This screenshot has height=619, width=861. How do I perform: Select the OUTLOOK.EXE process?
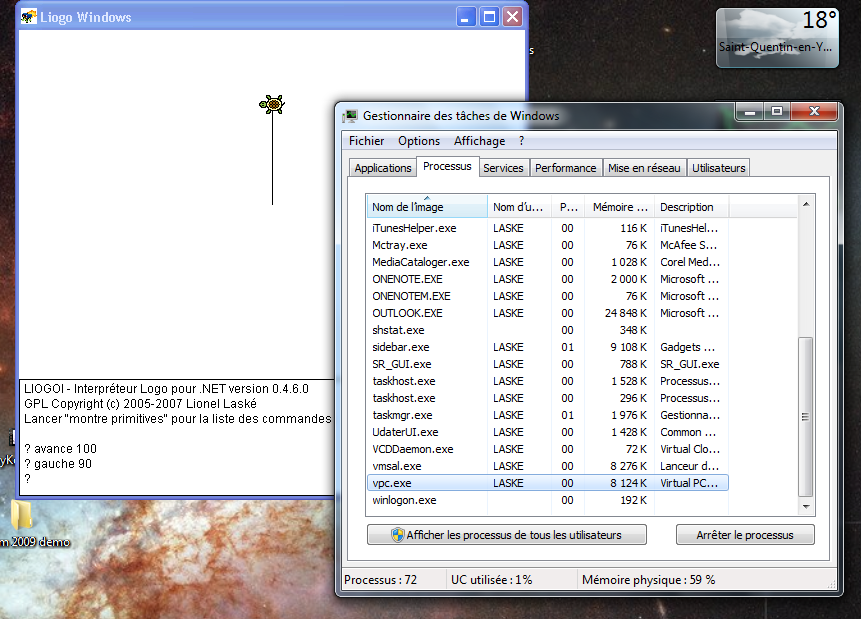547,313
